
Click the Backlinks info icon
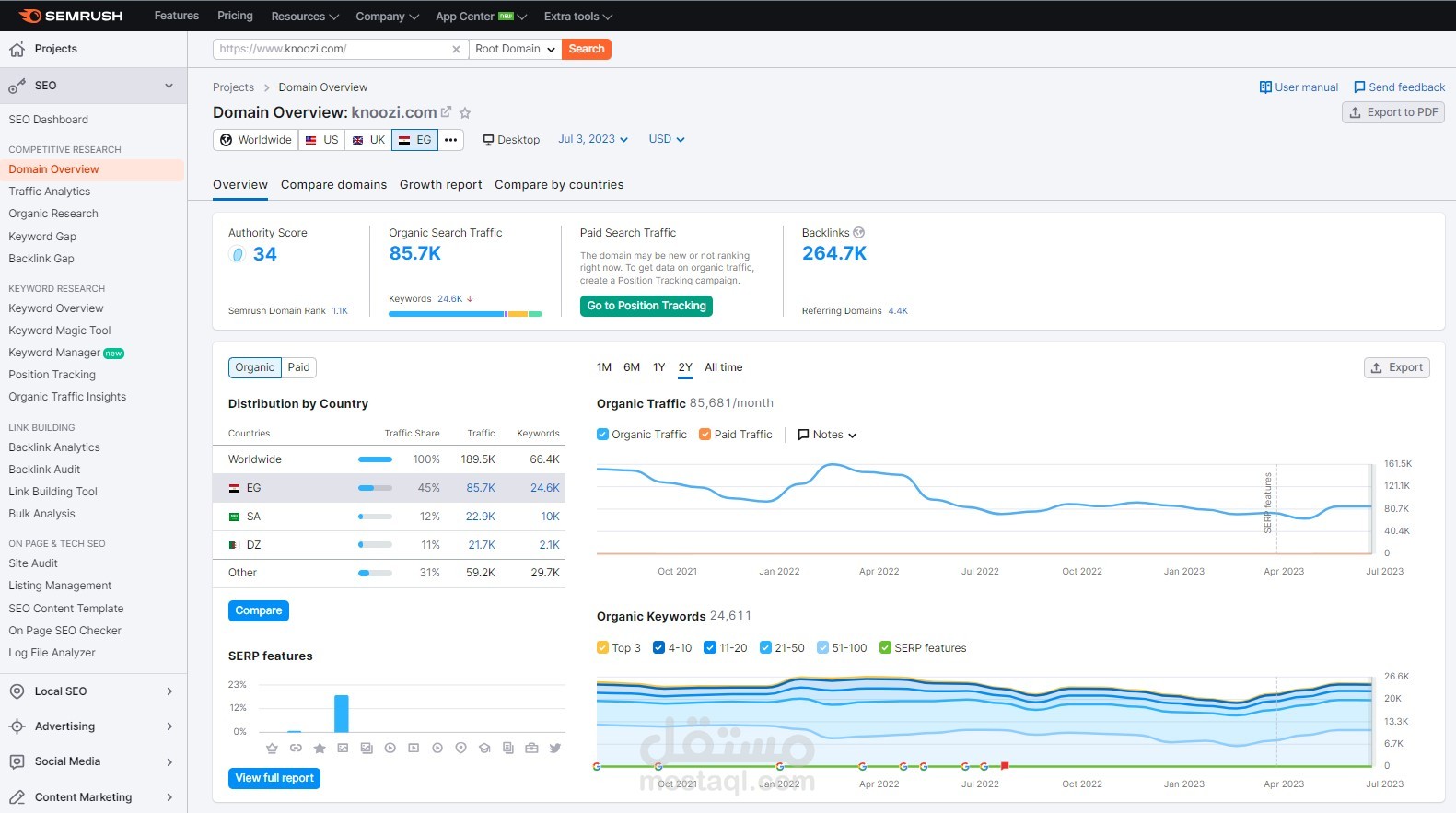859,233
